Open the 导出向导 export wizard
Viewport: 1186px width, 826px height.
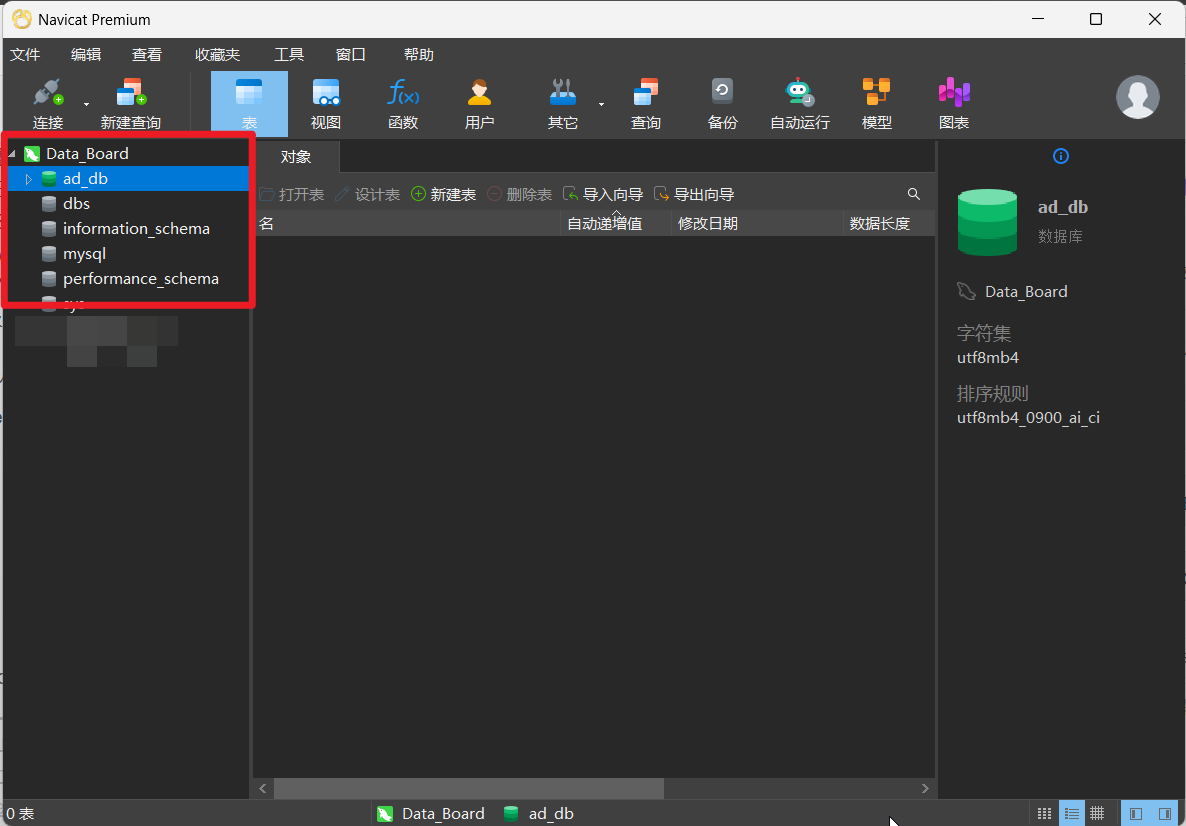point(694,194)
